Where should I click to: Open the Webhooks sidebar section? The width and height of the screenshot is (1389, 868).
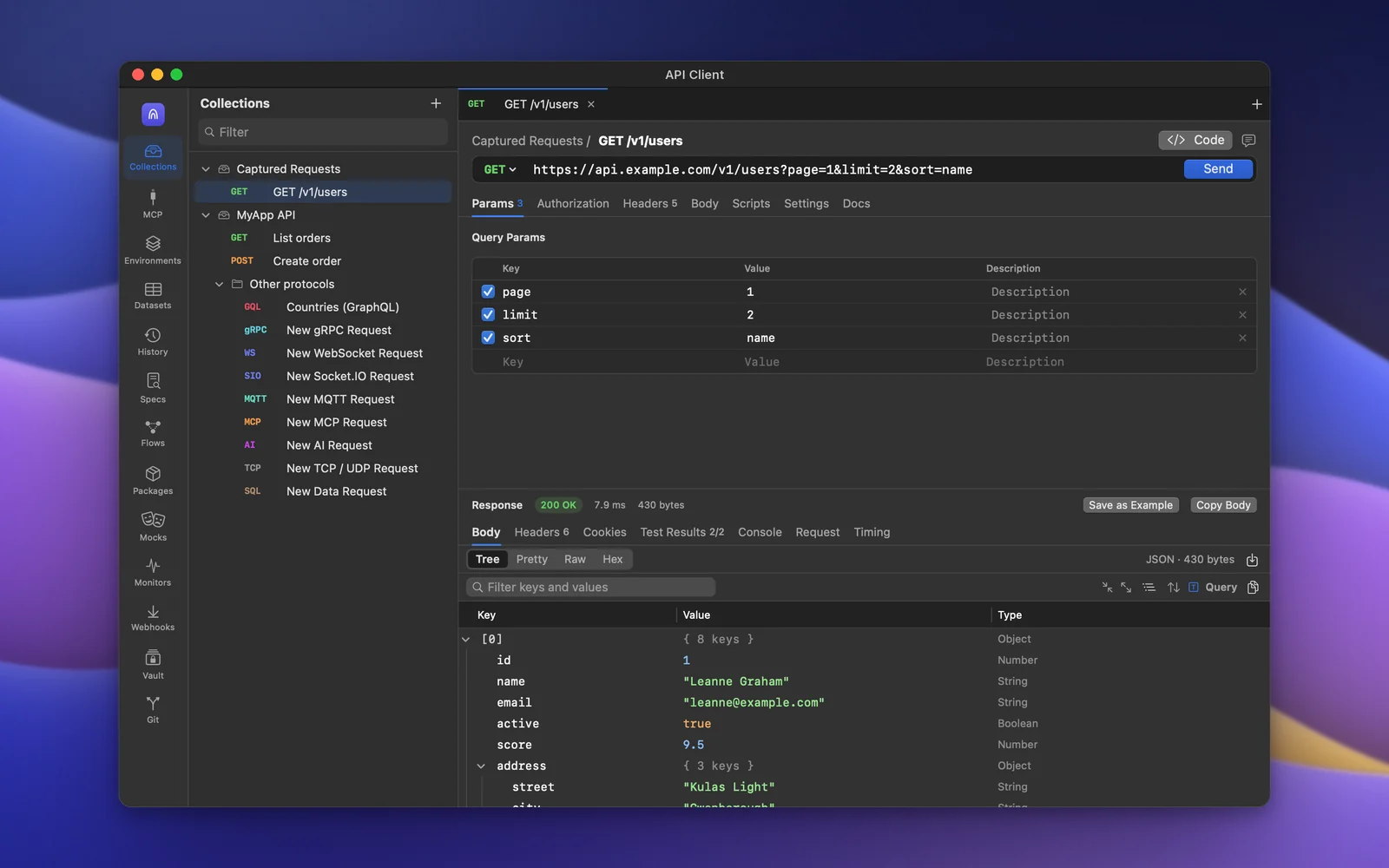click(153, 618)
